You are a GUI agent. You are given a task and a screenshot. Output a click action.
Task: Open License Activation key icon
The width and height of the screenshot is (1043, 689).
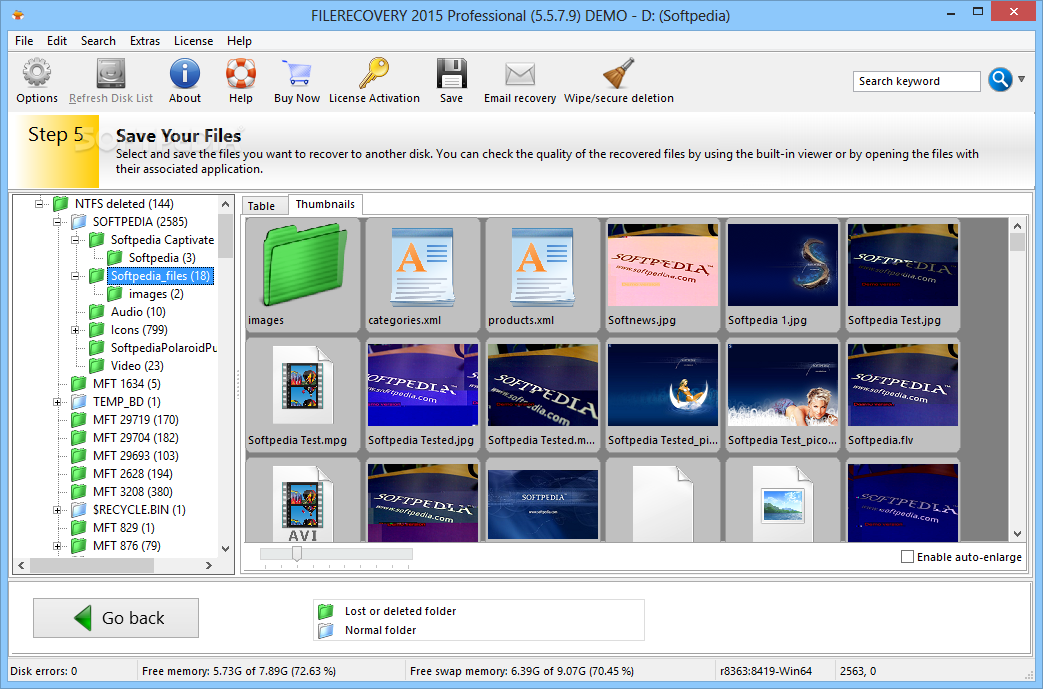[x=374, y=73]
